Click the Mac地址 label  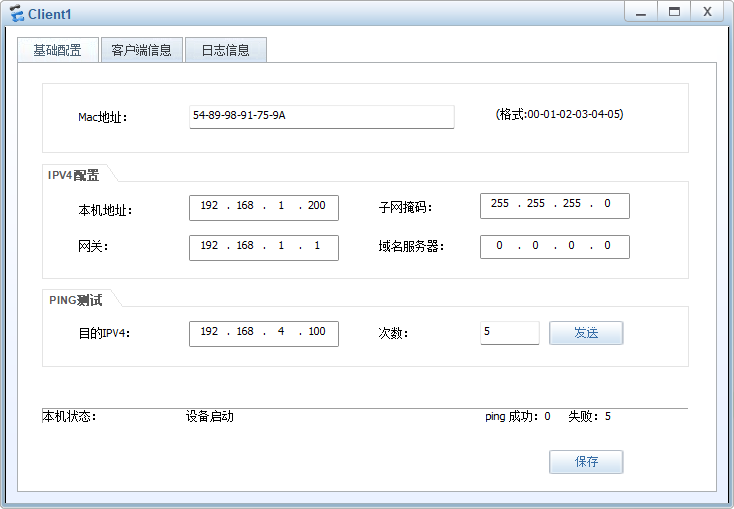(103, 117)
